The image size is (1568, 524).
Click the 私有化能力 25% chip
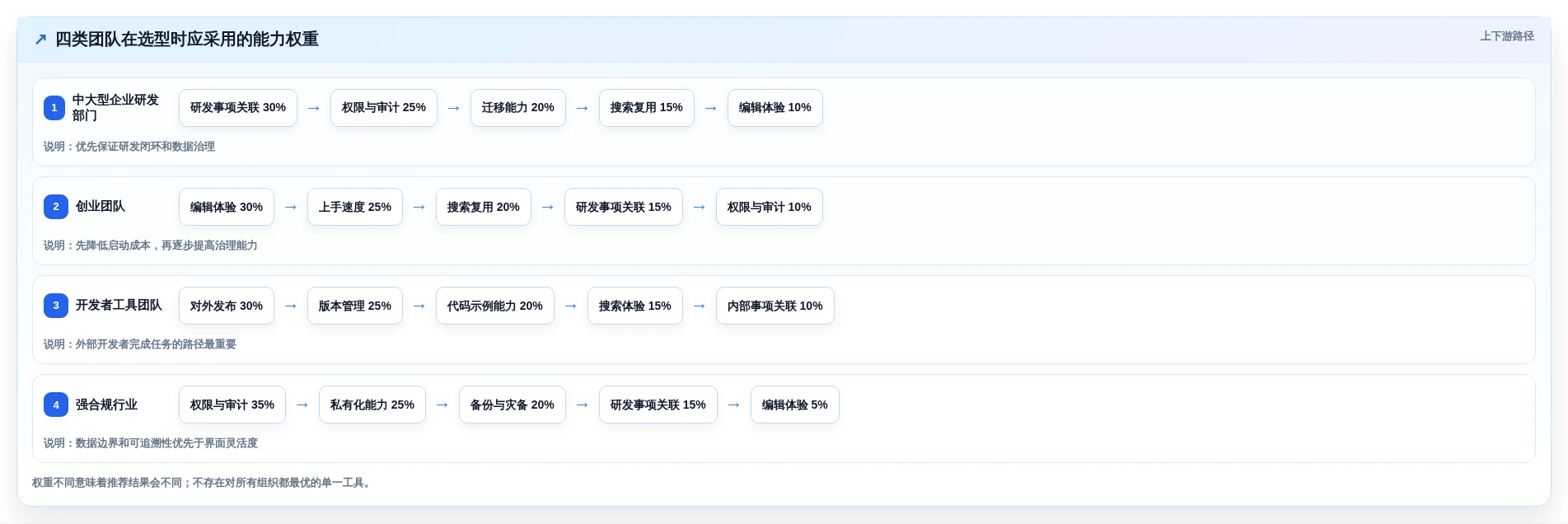pyautogui.click(x=372, y=405)
